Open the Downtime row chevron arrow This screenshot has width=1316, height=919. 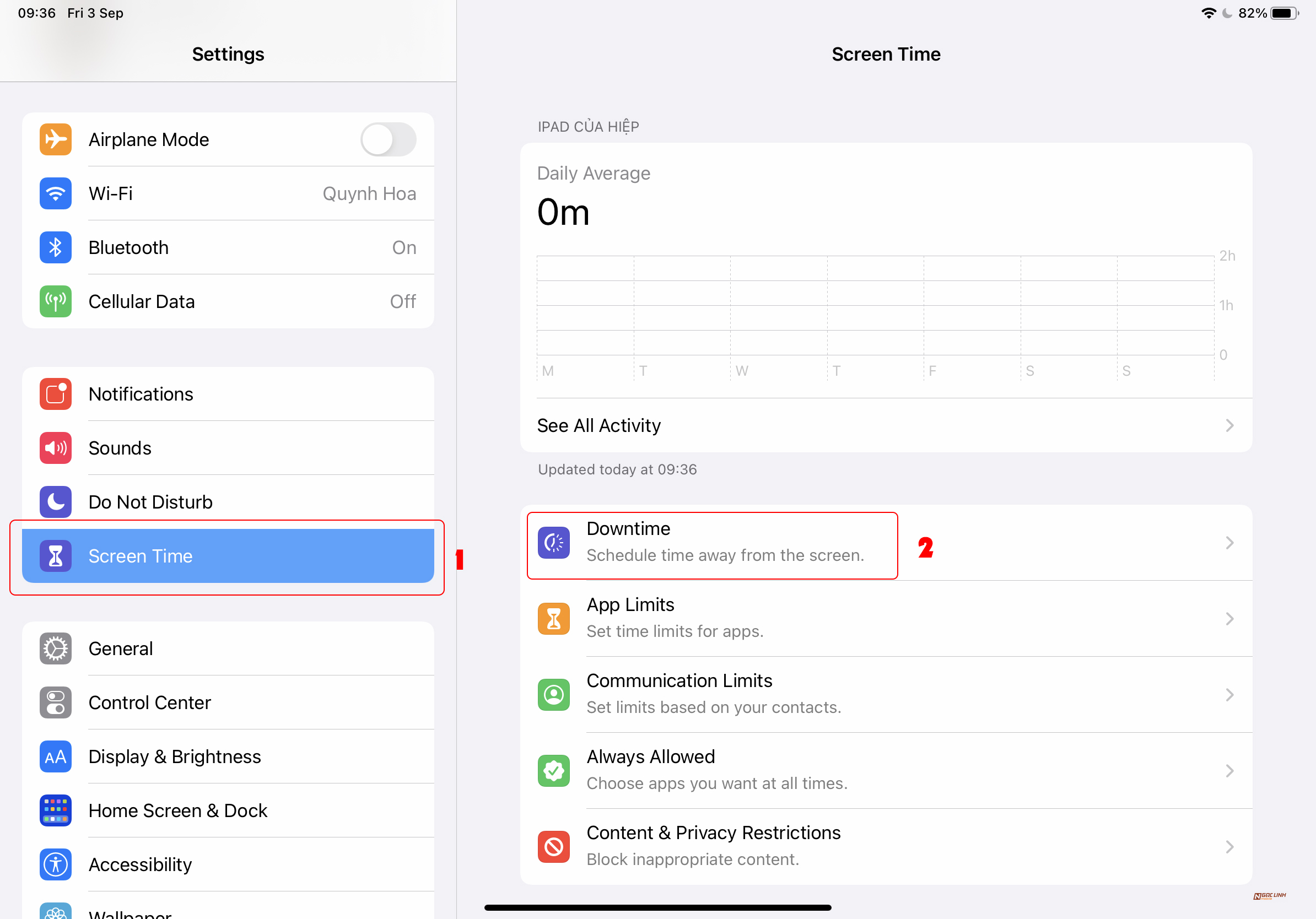(1229, 543)
